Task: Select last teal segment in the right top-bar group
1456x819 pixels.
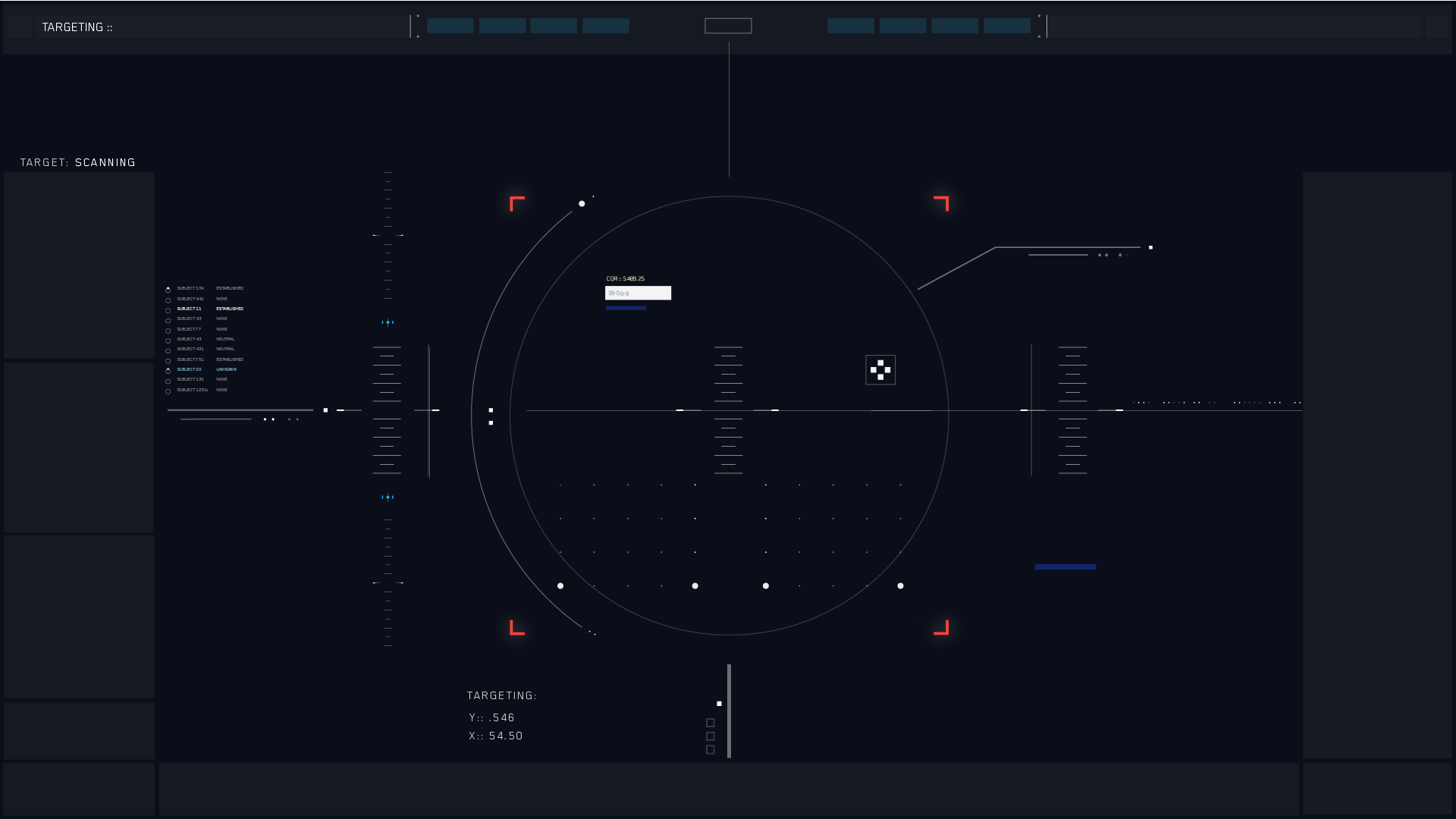Action: pos(1007,26)
